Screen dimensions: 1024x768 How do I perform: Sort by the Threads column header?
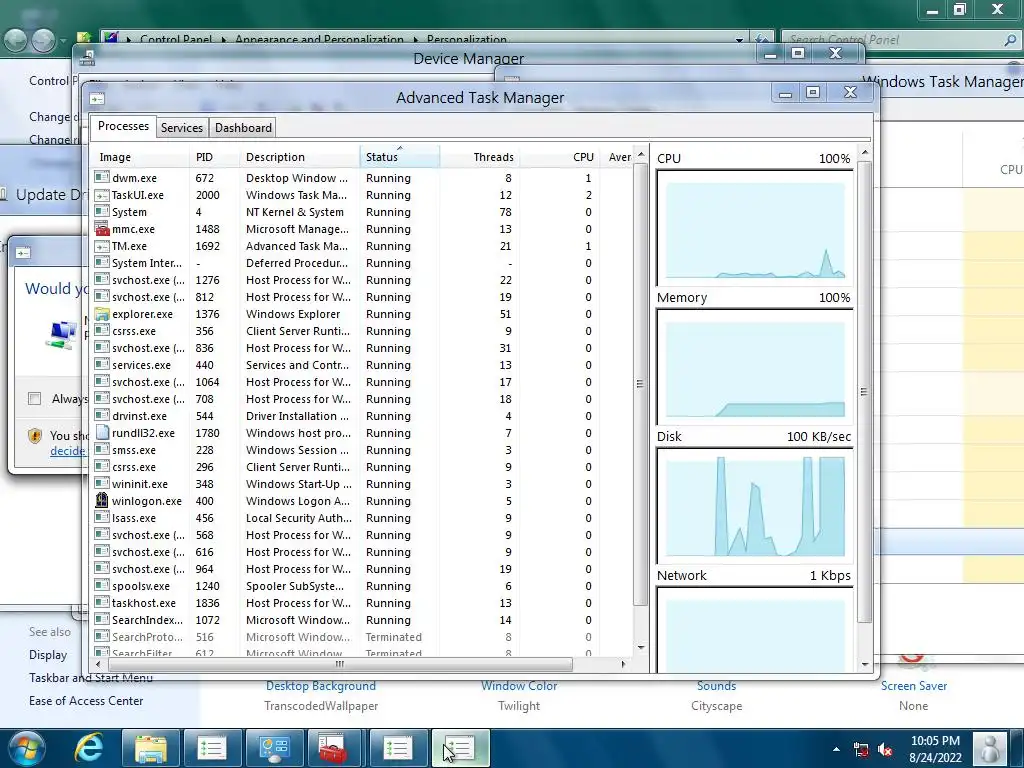[479, 157]
